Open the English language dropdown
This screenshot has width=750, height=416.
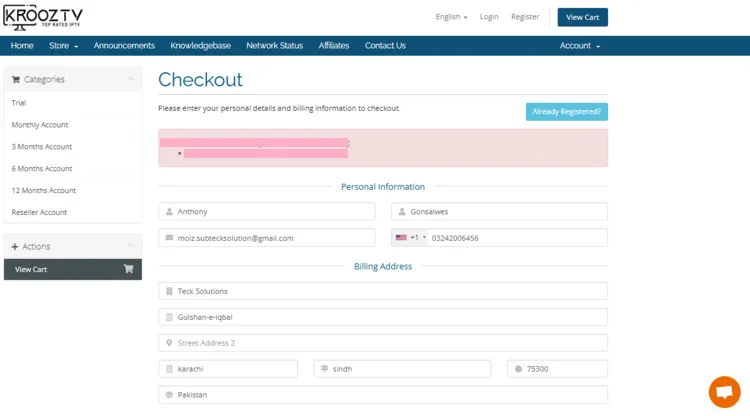[x=451, y=17]
